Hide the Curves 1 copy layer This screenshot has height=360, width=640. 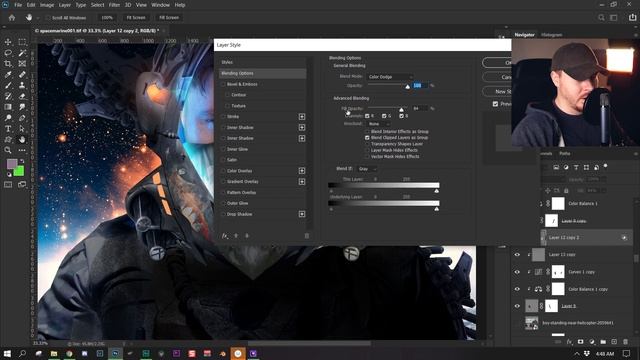pyautogui.click(x=517, y=272)
